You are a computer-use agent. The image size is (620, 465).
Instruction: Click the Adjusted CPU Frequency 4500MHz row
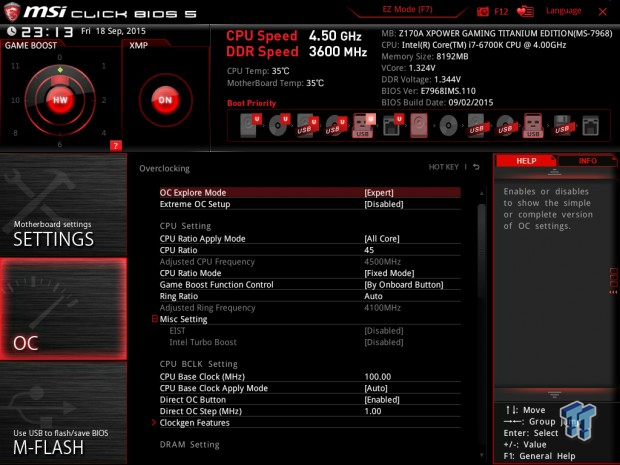(x=310, y=261)
